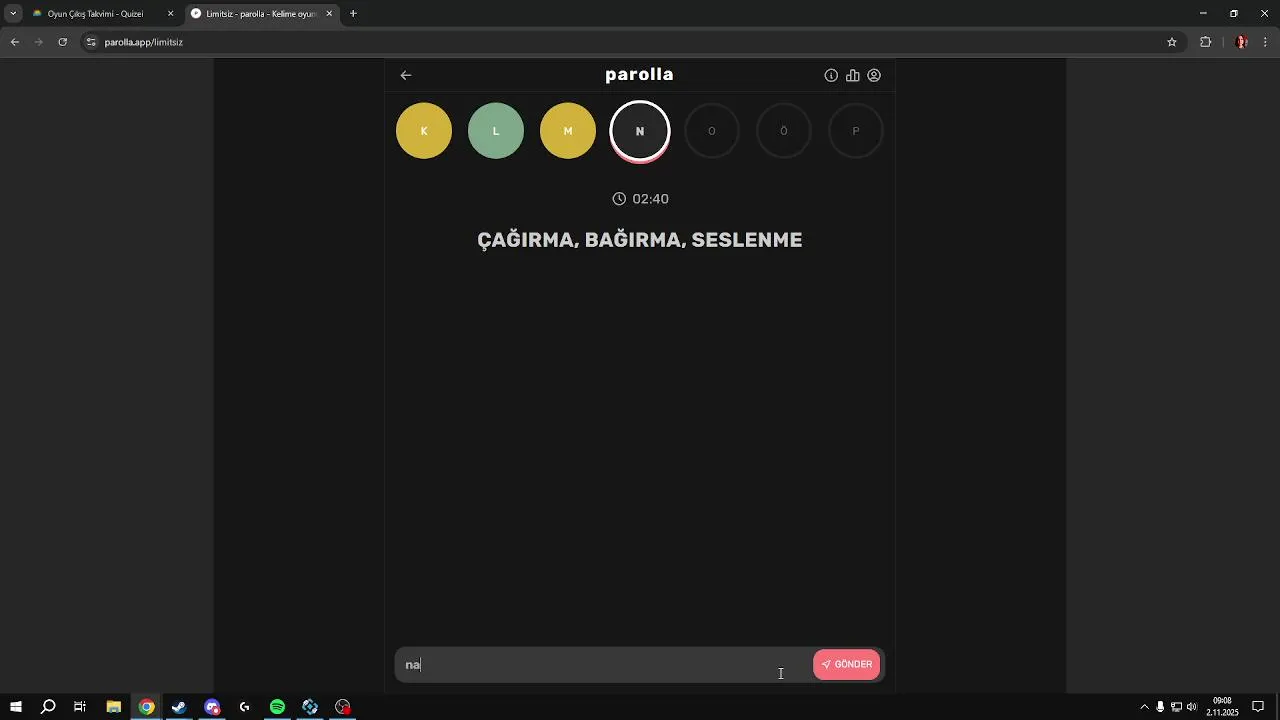Select the green L letter circle
Viewport: 1280px width, 720px height.
(x=496, y=131)
